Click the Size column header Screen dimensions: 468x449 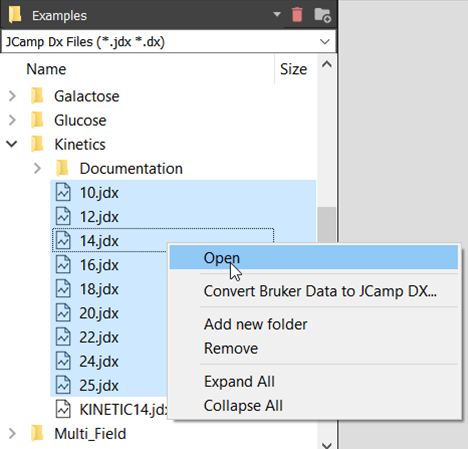pyautogui.click(x=293, y=69)
